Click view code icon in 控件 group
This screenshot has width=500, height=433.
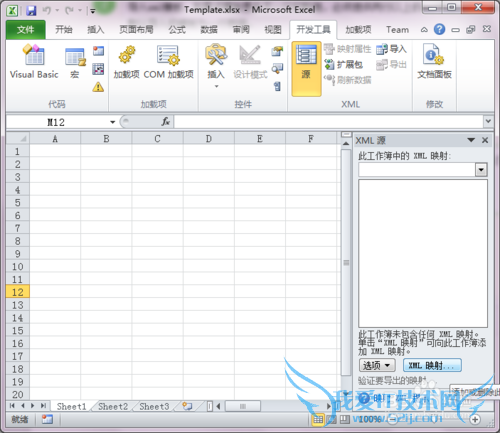click(x=277, y=69)
